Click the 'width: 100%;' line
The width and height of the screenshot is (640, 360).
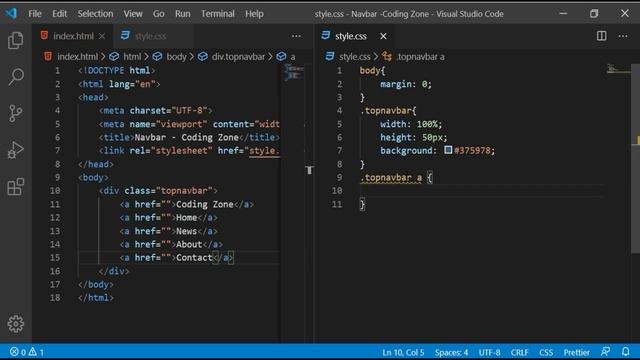(411, 124)
